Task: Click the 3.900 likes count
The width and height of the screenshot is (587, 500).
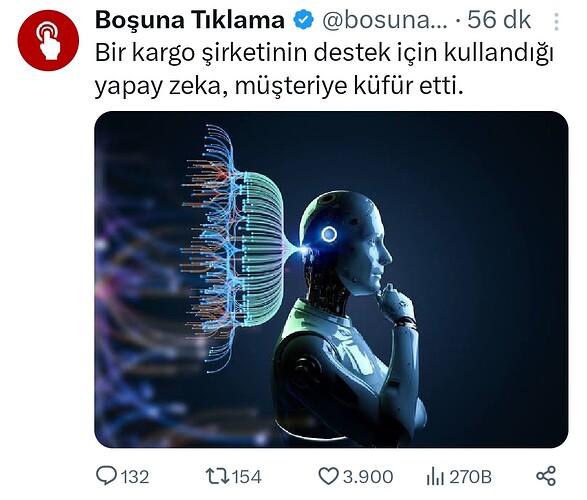Action: pyautogui.click(x=368, y=477)
